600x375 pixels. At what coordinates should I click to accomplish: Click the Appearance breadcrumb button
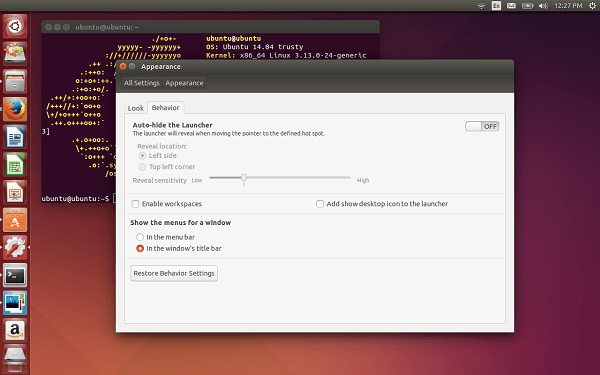(x=184, y=83)
